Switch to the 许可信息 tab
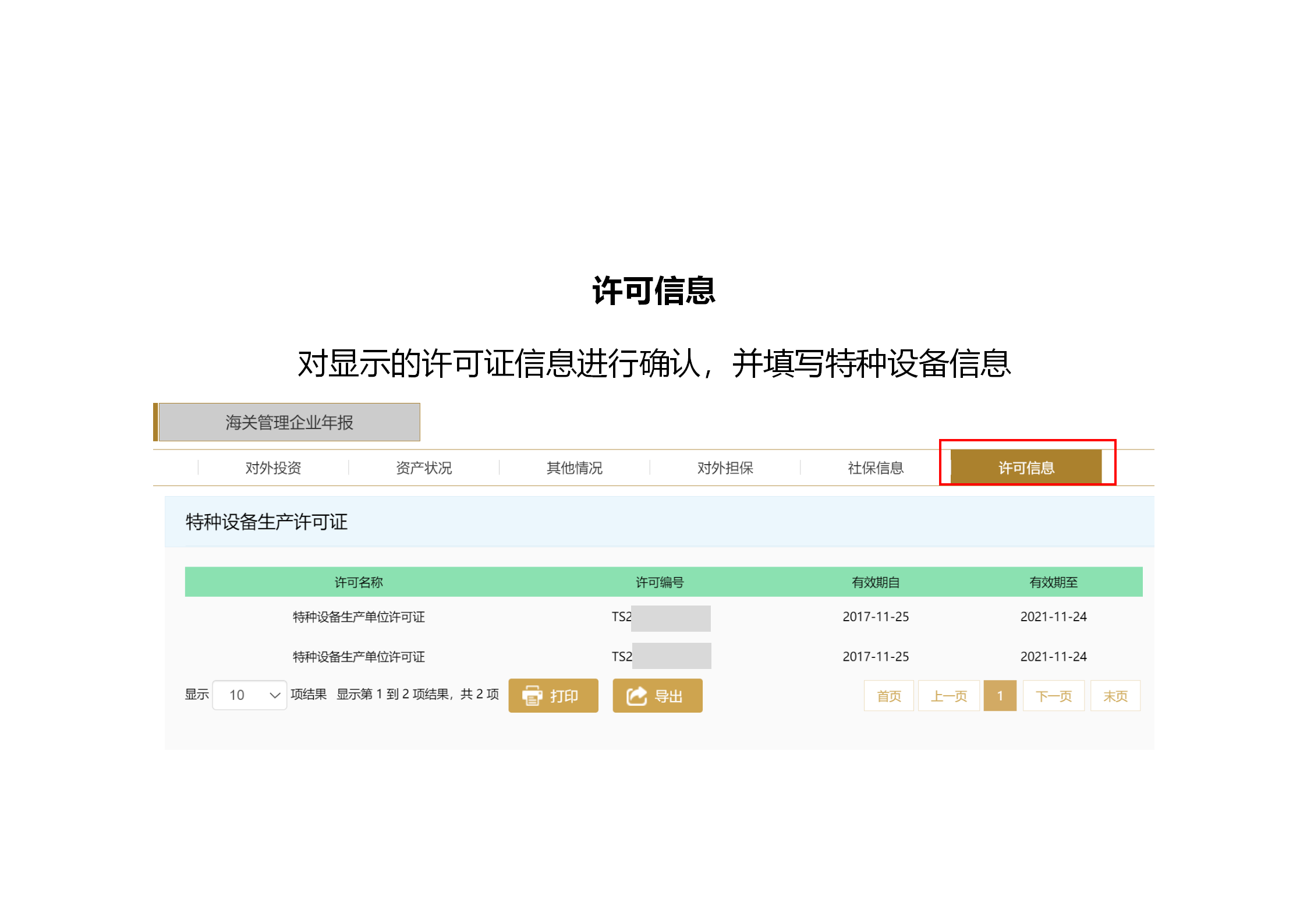 [x=1026, y=468]
